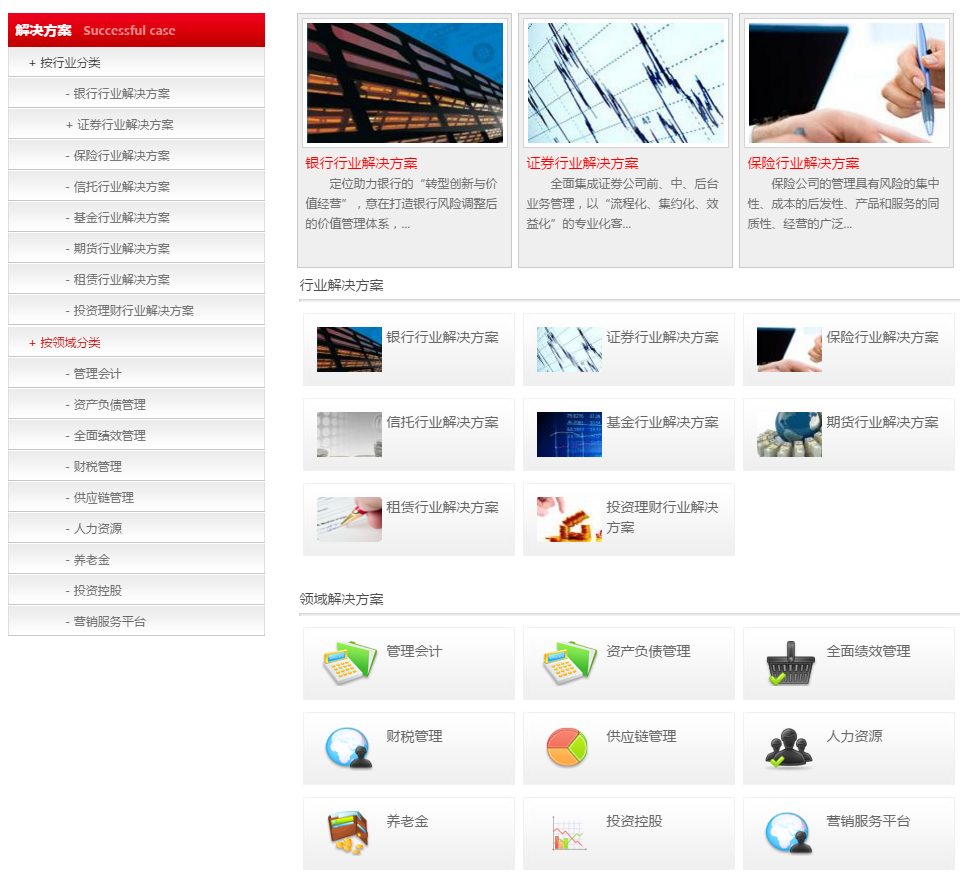Choose 资产负债管理 in the sidebar menu
Viewport: 965px width, 886px height.
tap(136, 405)
